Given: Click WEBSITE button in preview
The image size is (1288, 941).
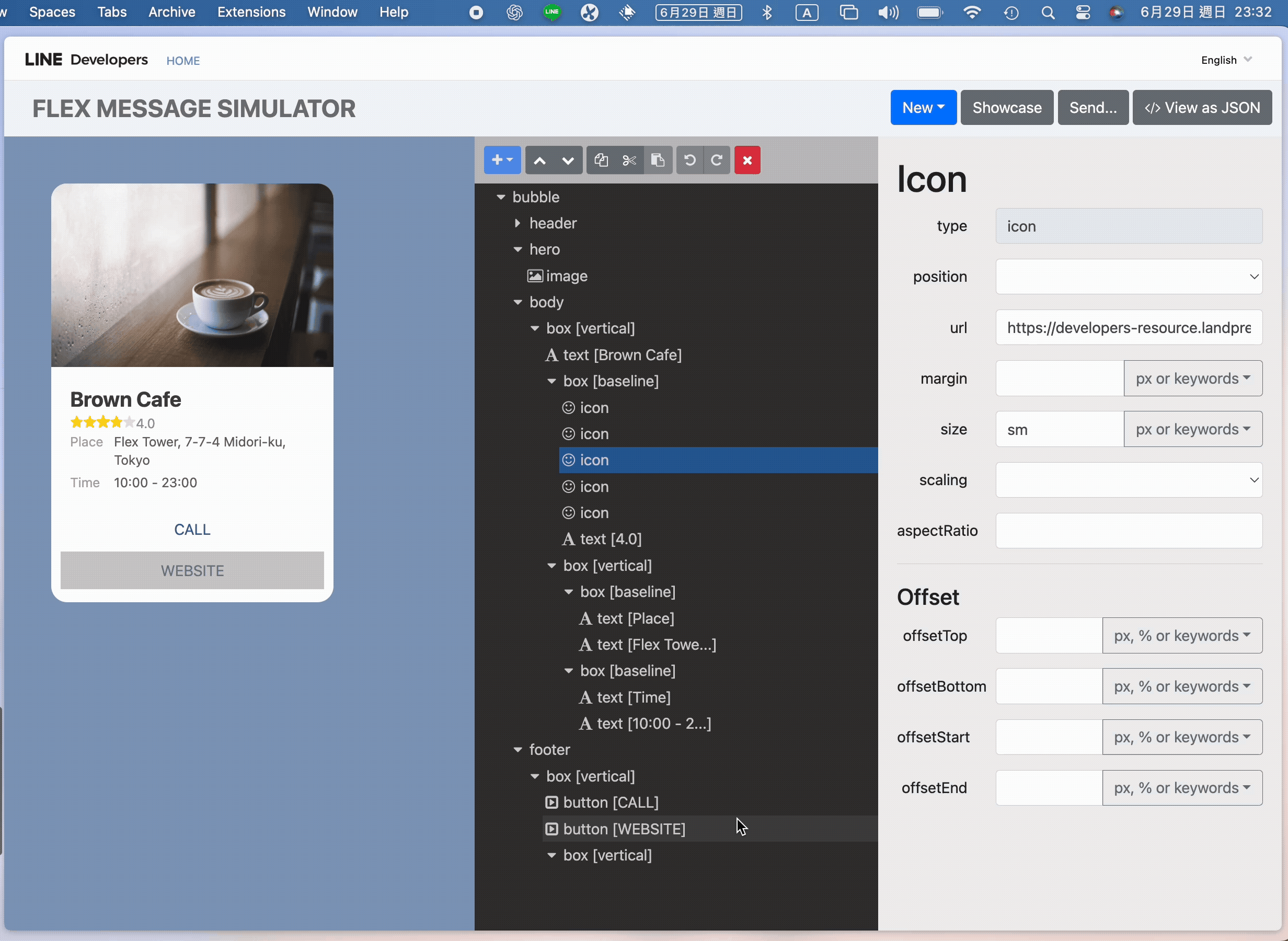Looking at the screenshot, I should click(x=192, y=571).
